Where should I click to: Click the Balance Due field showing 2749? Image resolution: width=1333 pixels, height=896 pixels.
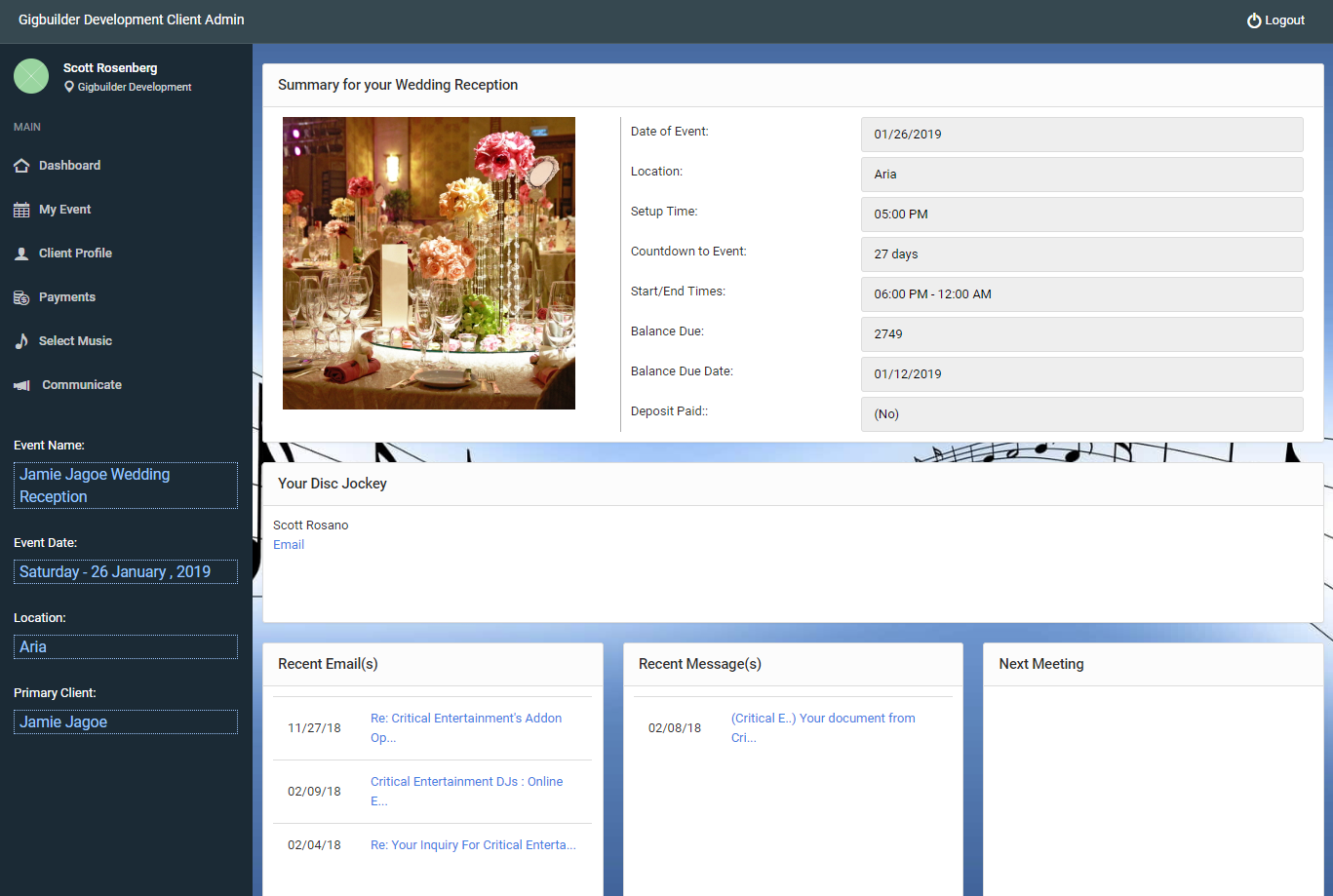[1081, 334]
